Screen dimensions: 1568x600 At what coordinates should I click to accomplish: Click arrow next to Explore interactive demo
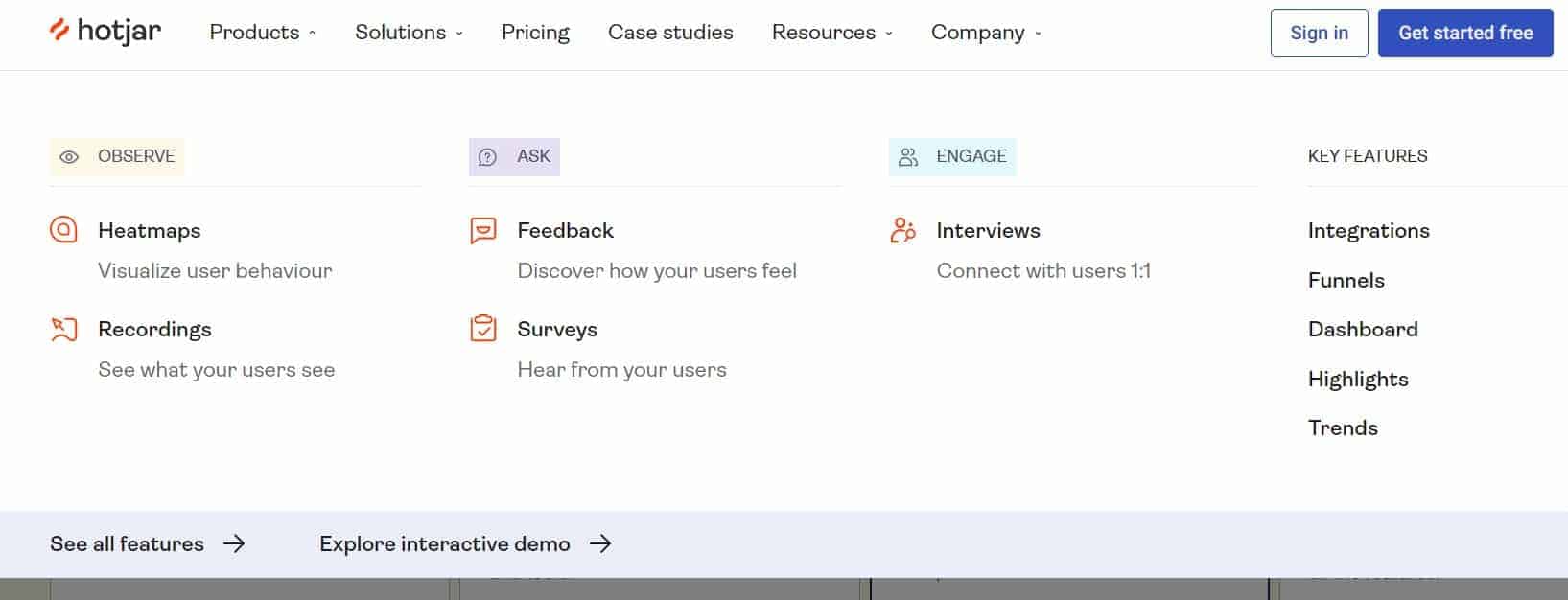coord(600,544)
